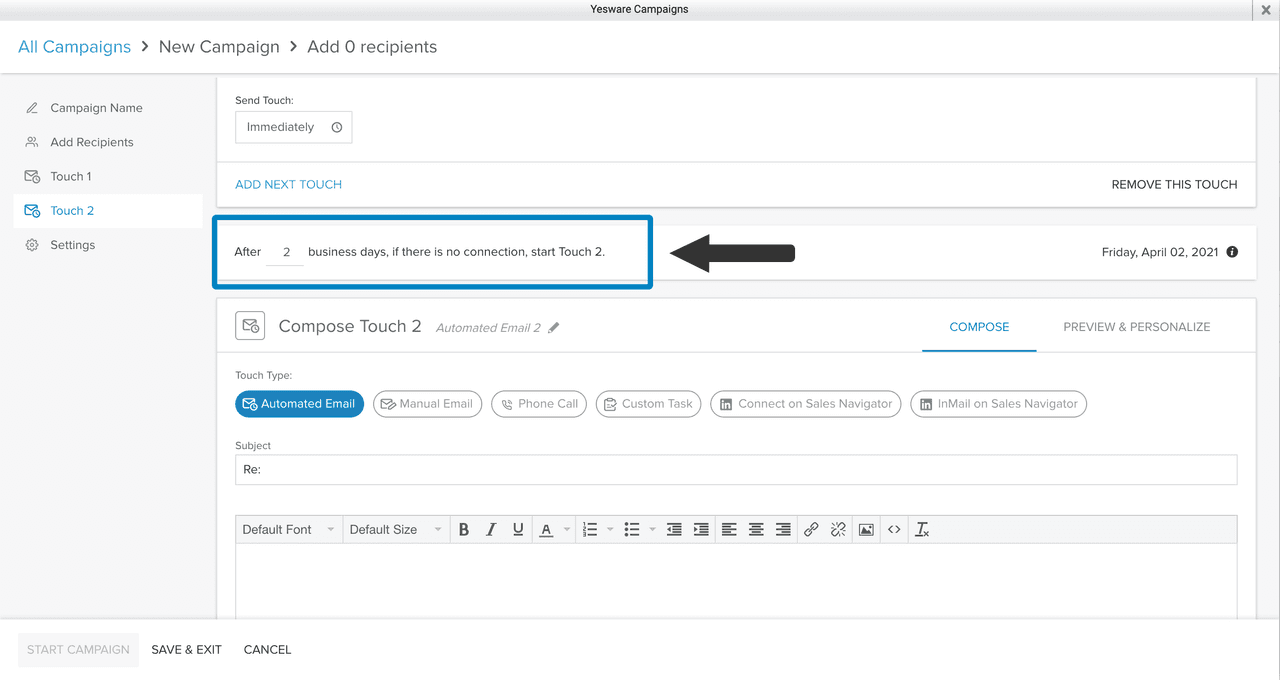The width and height of the screenshot is (1280, 680).
Task: Insert a bulleted list
Action: coord(631,529)
